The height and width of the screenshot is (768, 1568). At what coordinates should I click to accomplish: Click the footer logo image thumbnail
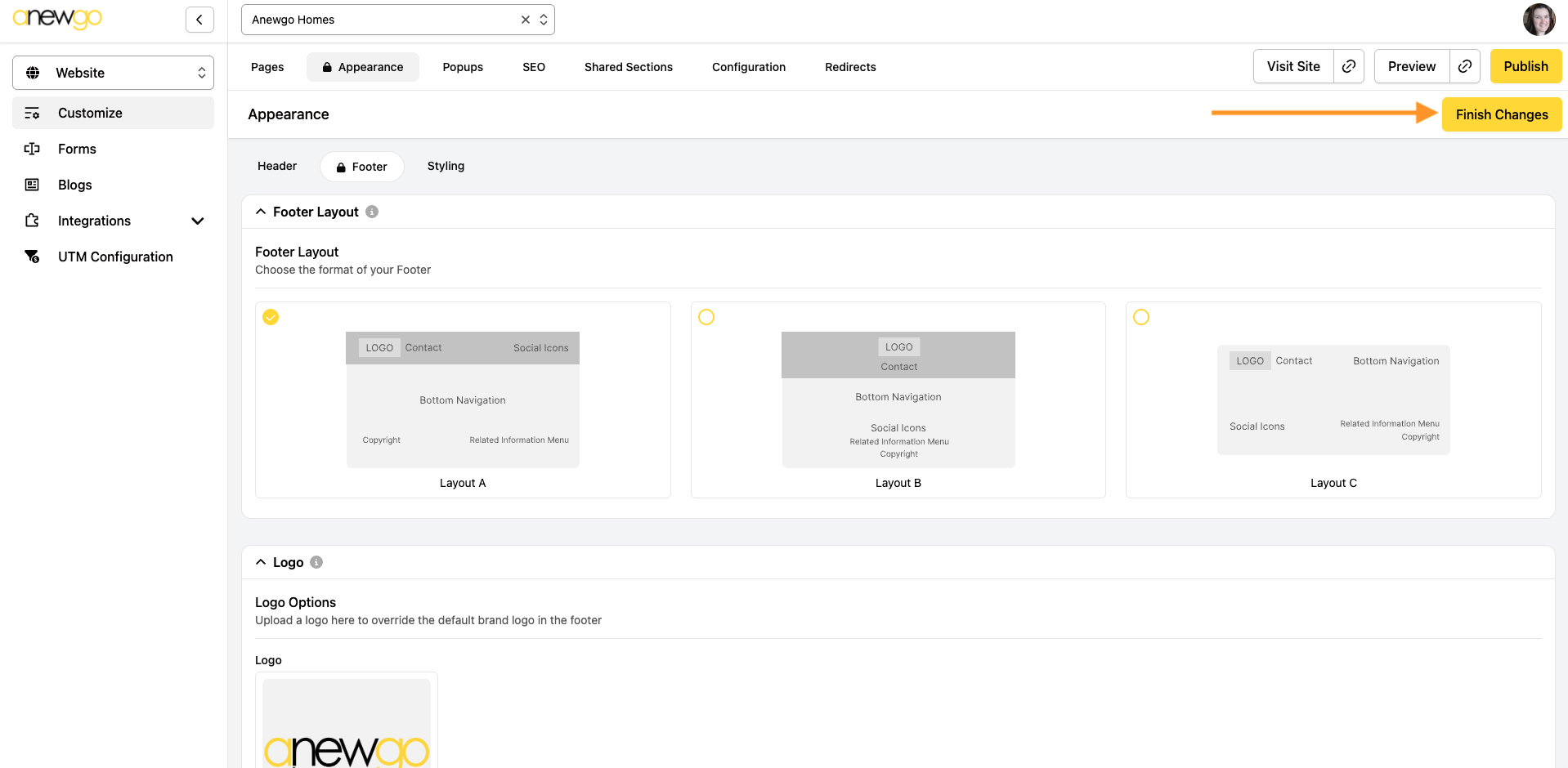[347, 723]
